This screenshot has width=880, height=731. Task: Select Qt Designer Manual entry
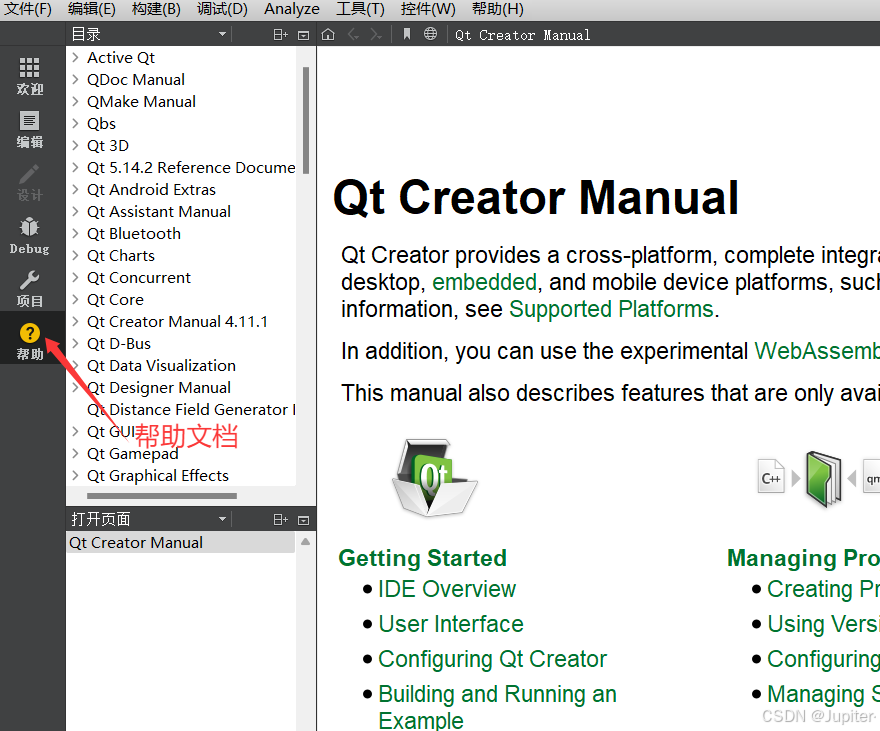[x=159, y=387]
